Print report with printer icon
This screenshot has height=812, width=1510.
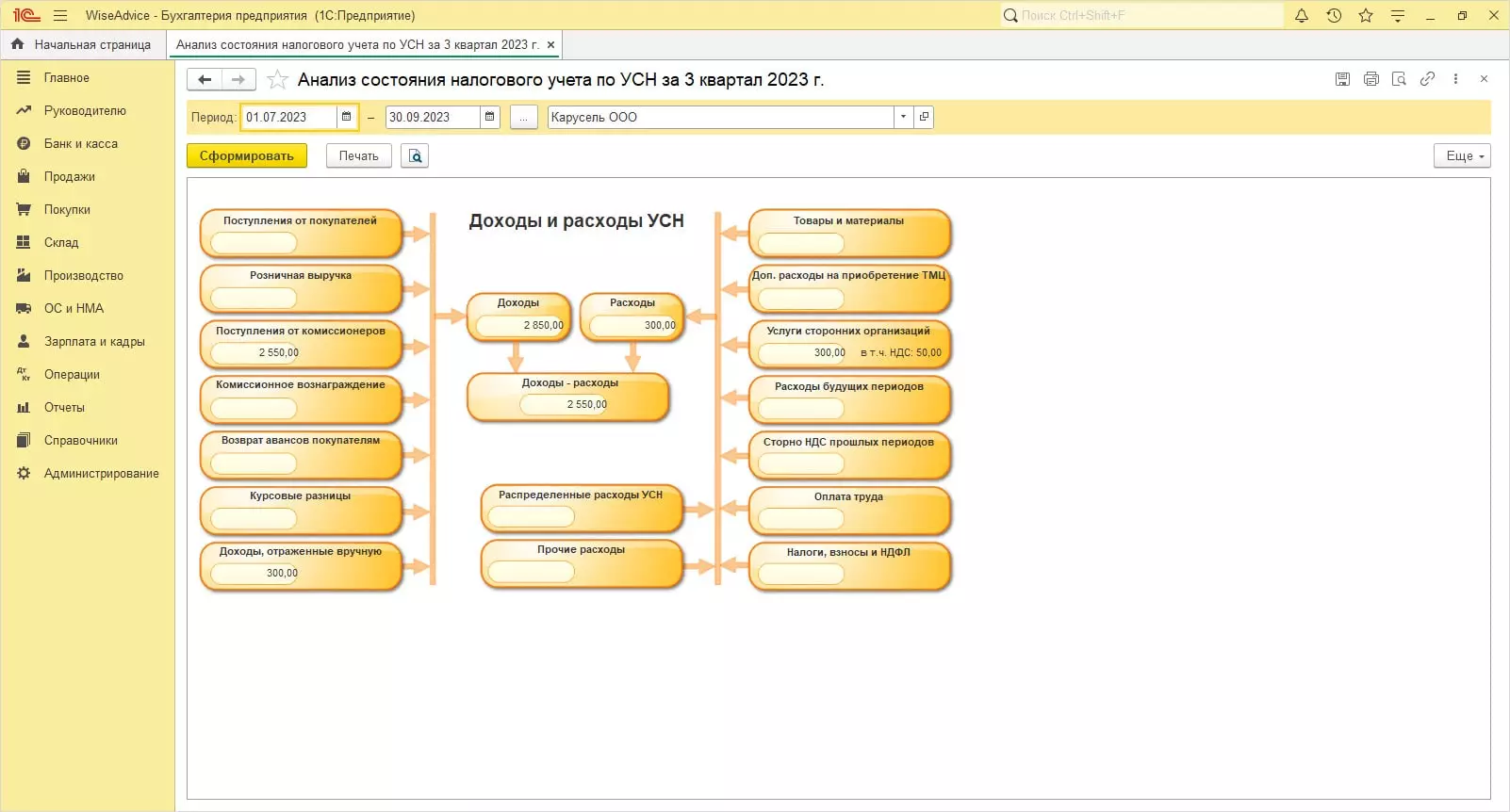tap(1371, 79)
